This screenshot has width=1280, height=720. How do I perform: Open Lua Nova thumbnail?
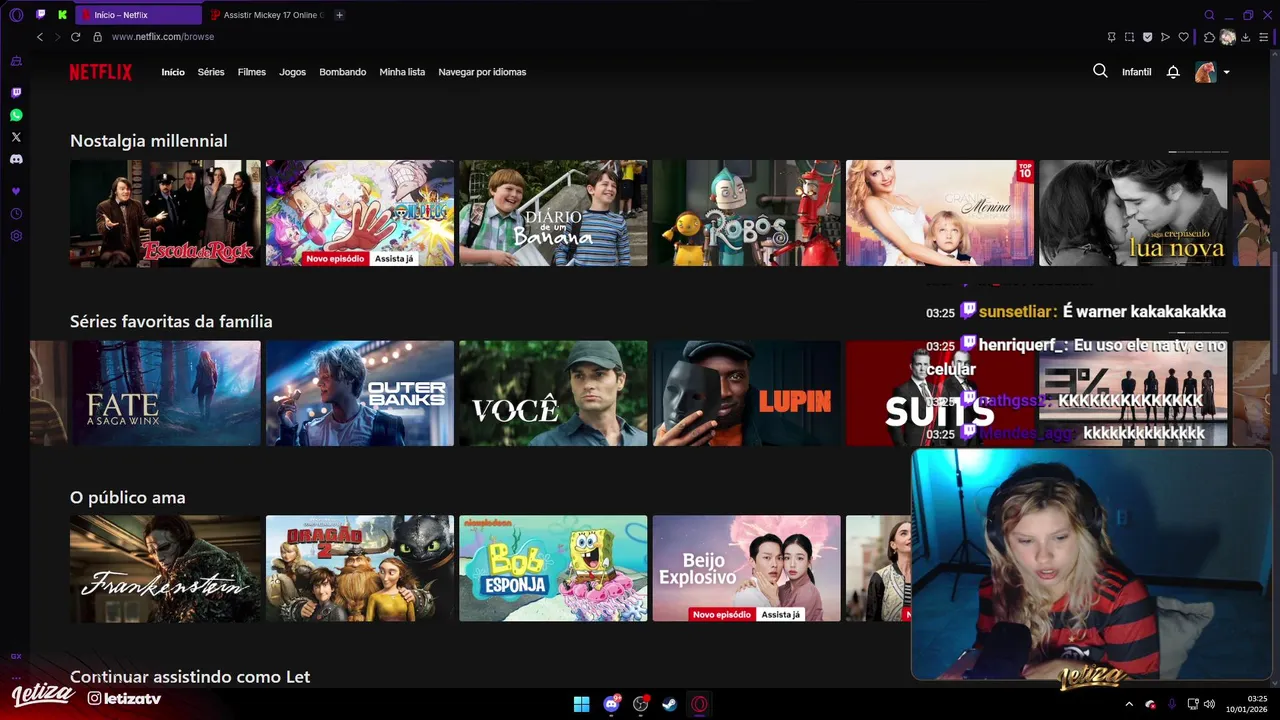tap(1133, 213)
